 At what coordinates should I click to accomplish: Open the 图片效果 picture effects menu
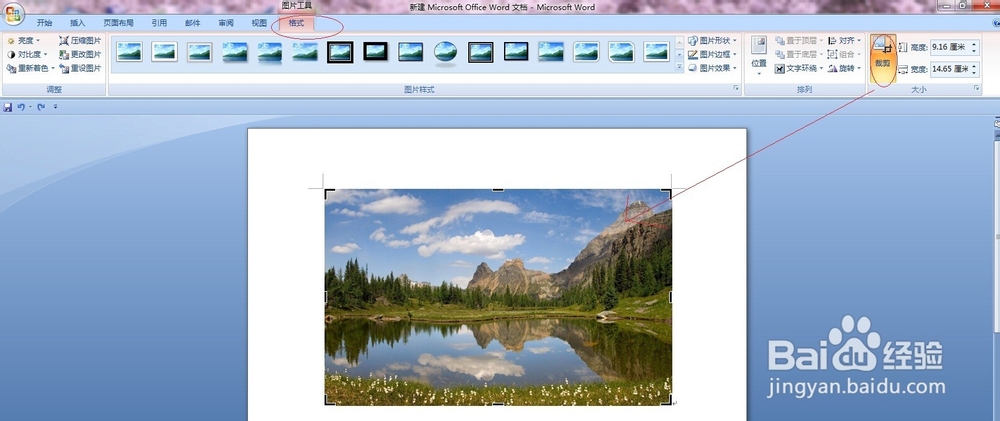tap(713, 68)
